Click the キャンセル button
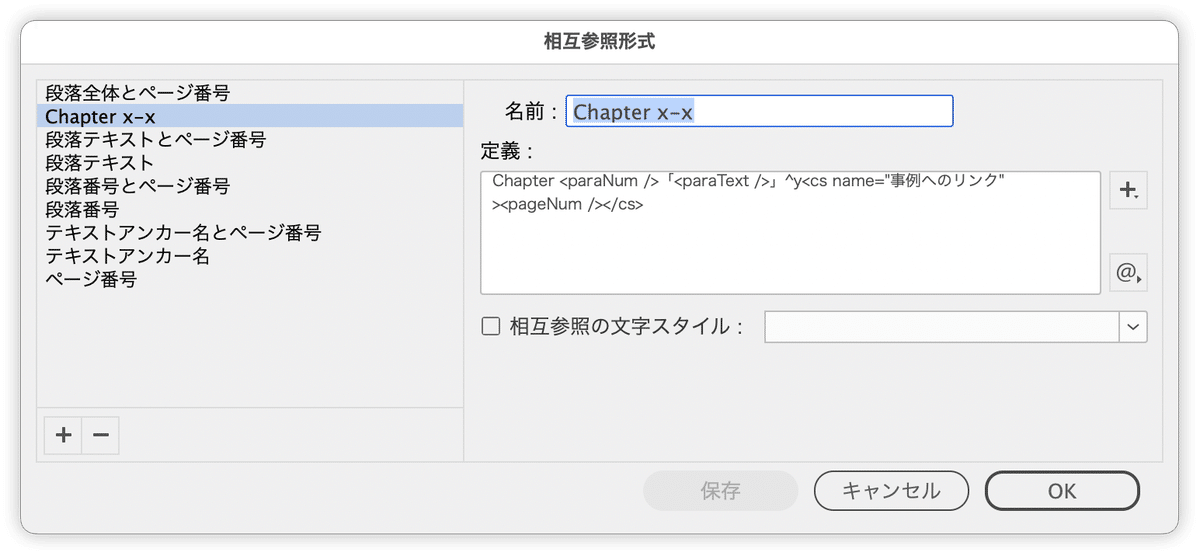This screenshot has width=1200, height=555. pos(891,491)
